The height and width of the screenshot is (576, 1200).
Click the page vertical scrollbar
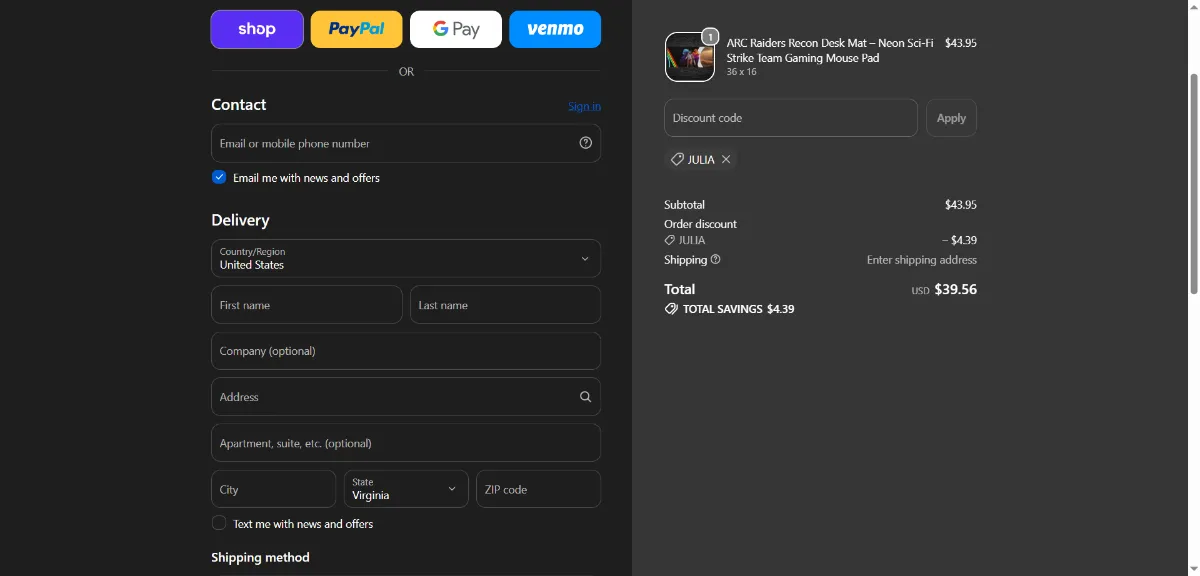1192,184
